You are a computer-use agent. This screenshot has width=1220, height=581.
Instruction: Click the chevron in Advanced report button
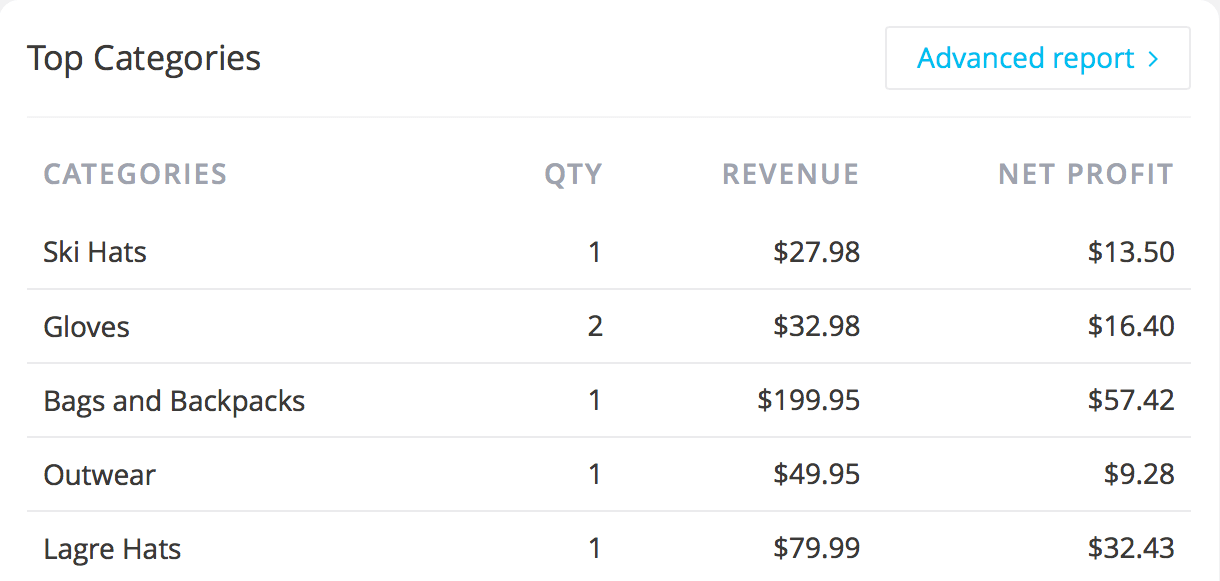1154,59
